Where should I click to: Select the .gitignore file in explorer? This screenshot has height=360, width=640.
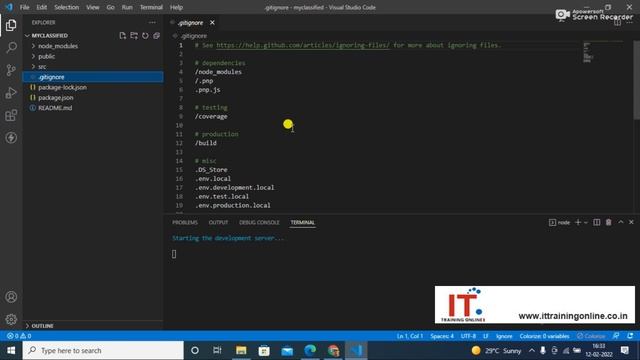pos(93,77)
